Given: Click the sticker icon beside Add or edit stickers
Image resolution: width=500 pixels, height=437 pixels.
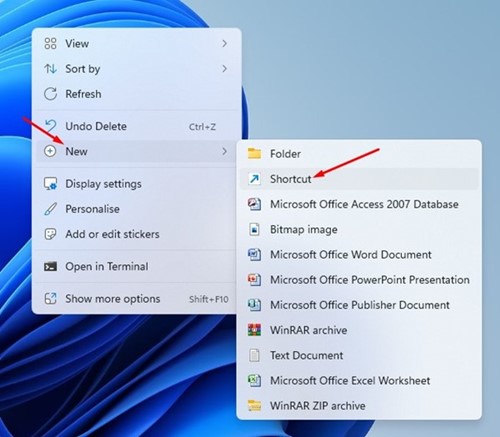Looking at the screenshot, I should coord(50,234).
